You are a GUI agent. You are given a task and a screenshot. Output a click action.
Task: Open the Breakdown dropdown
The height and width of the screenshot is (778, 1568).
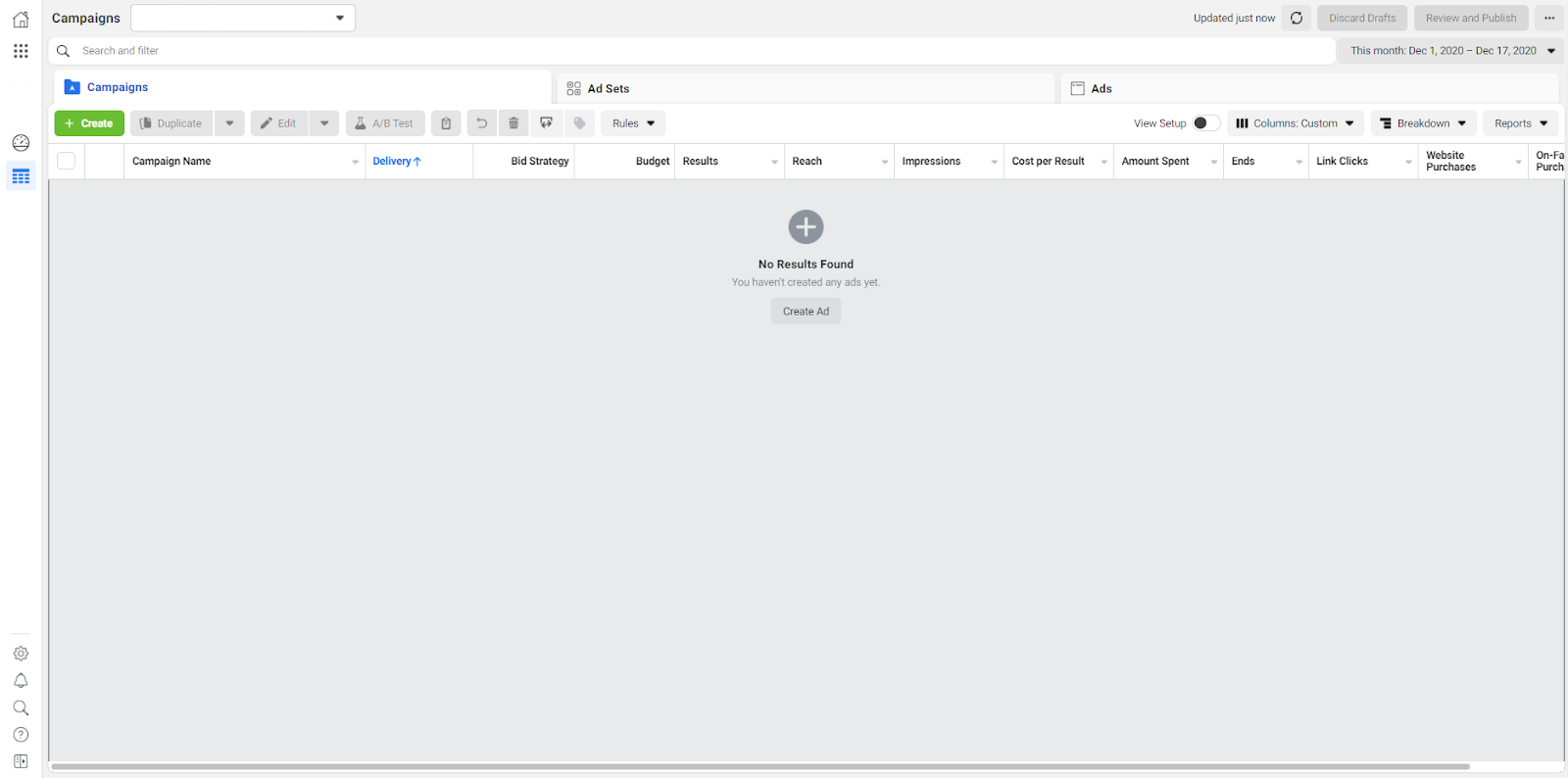point(1423,123)
